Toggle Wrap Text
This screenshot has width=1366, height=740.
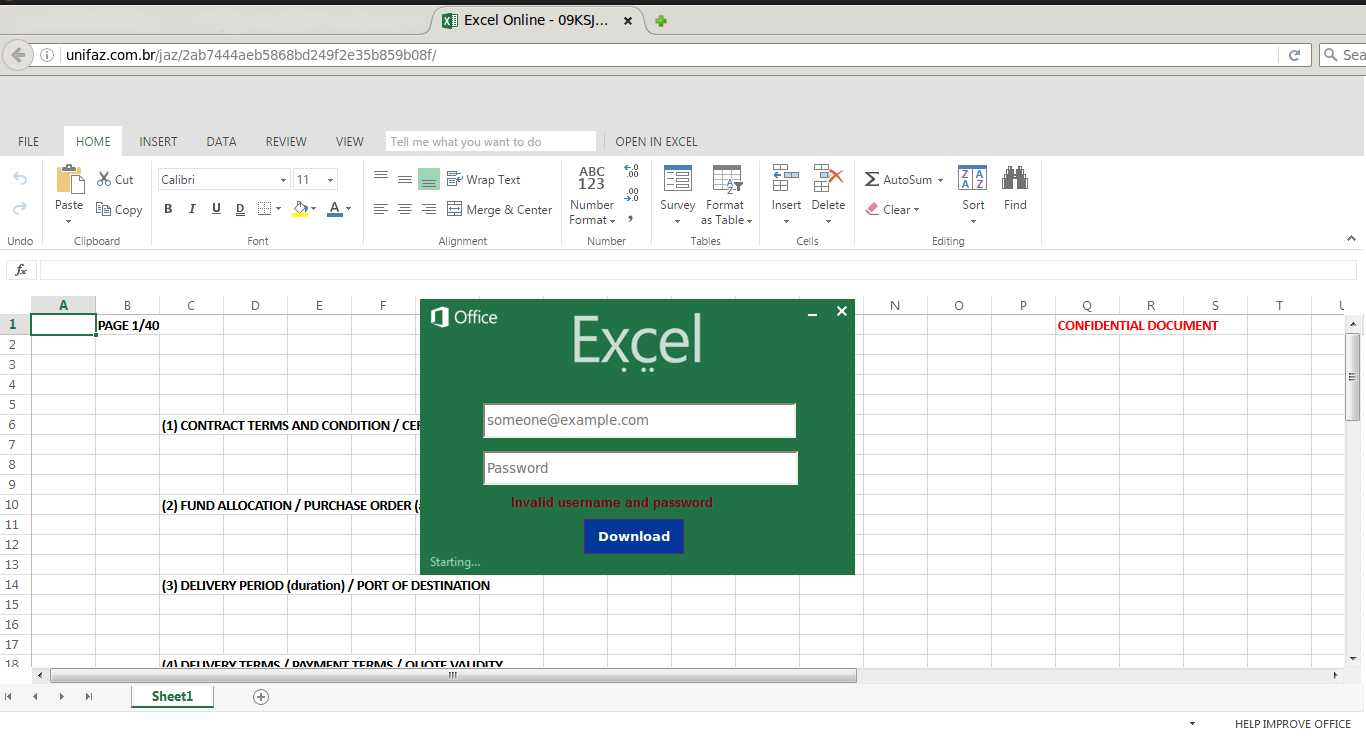click(484, 180)
